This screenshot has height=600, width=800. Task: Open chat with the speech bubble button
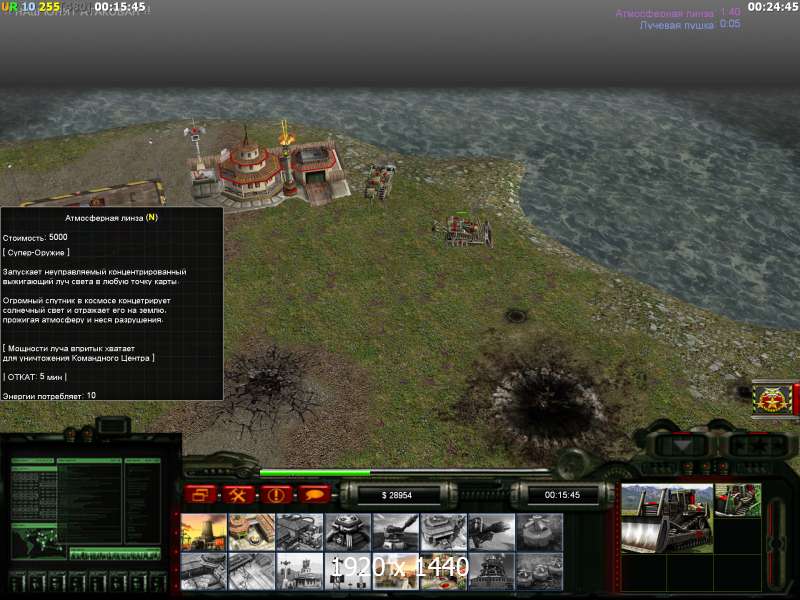point(314,494)
